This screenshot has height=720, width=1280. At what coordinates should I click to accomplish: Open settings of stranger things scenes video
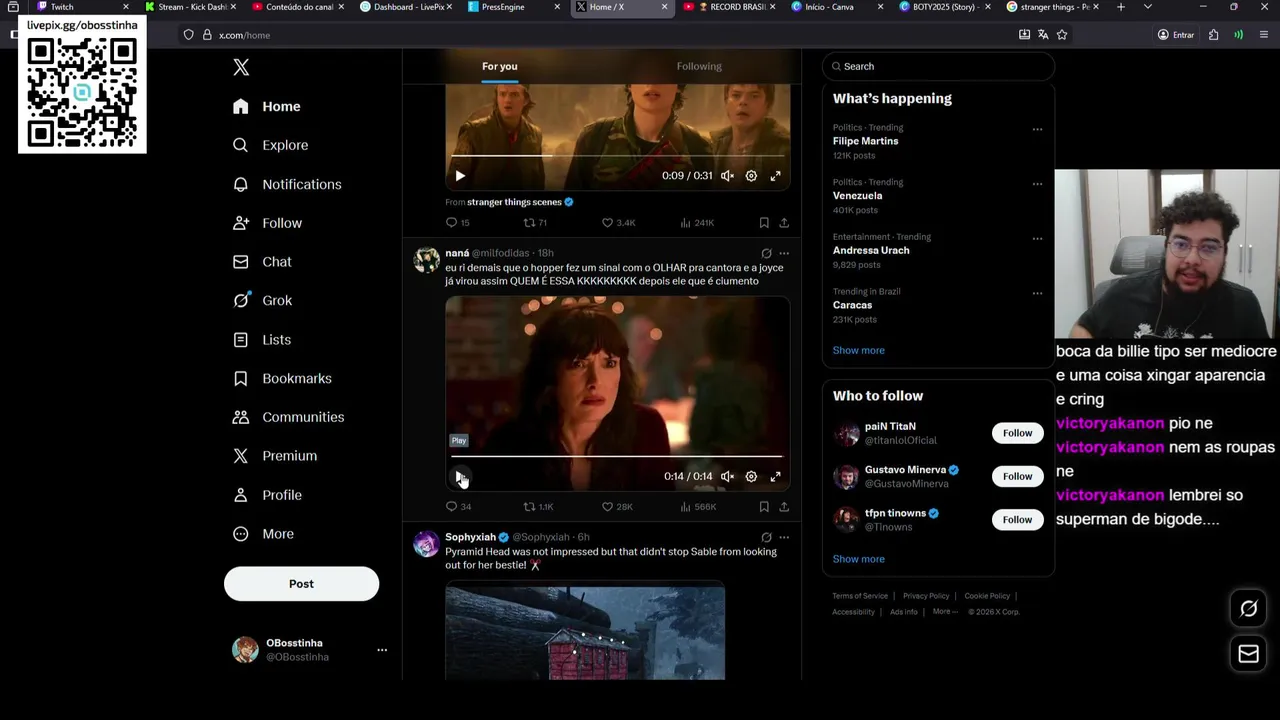[751, 176]
